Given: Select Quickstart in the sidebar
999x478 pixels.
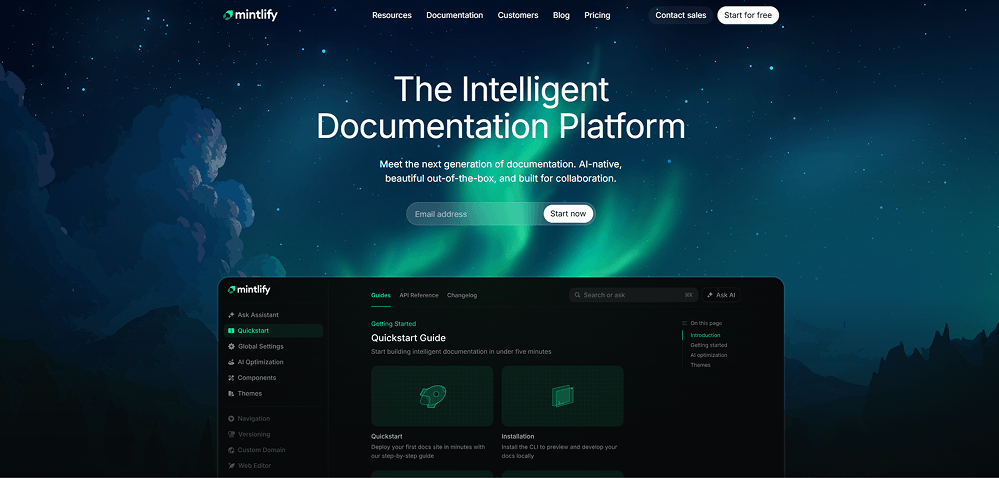Looking at the screenshot, I should [273, 331].
